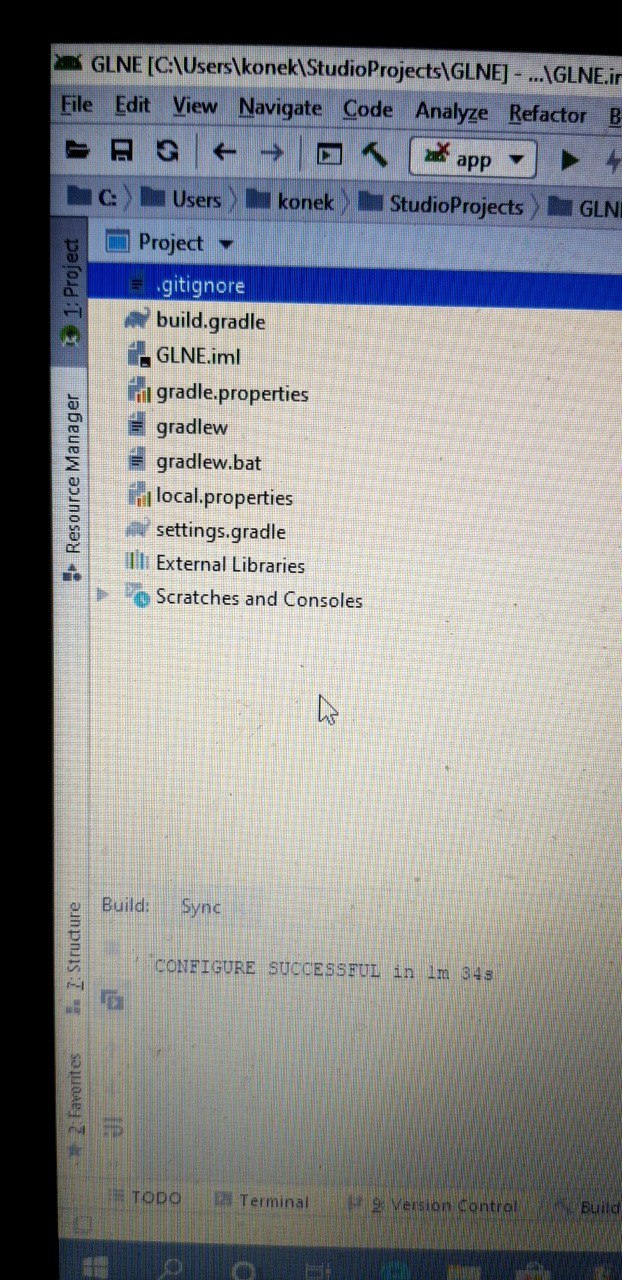Toggle the 1: Project side tab

tap(70, 290)
